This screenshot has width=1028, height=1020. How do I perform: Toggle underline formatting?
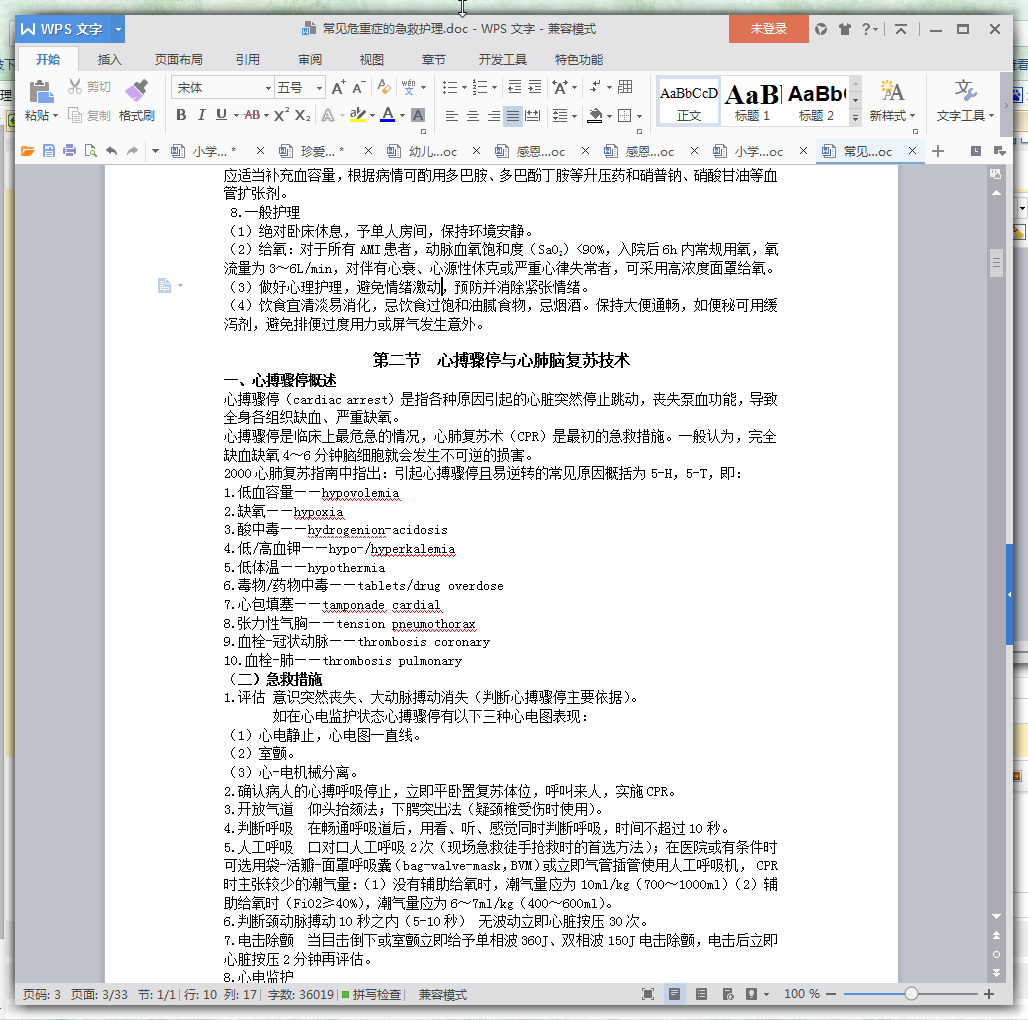(222, 115)
